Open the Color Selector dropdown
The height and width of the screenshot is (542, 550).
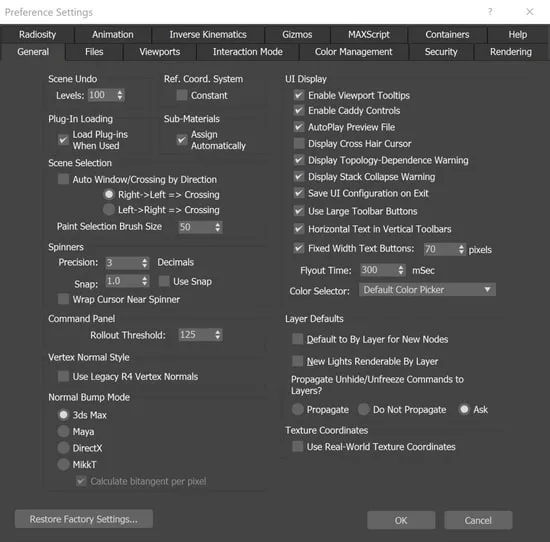(427, 290)
